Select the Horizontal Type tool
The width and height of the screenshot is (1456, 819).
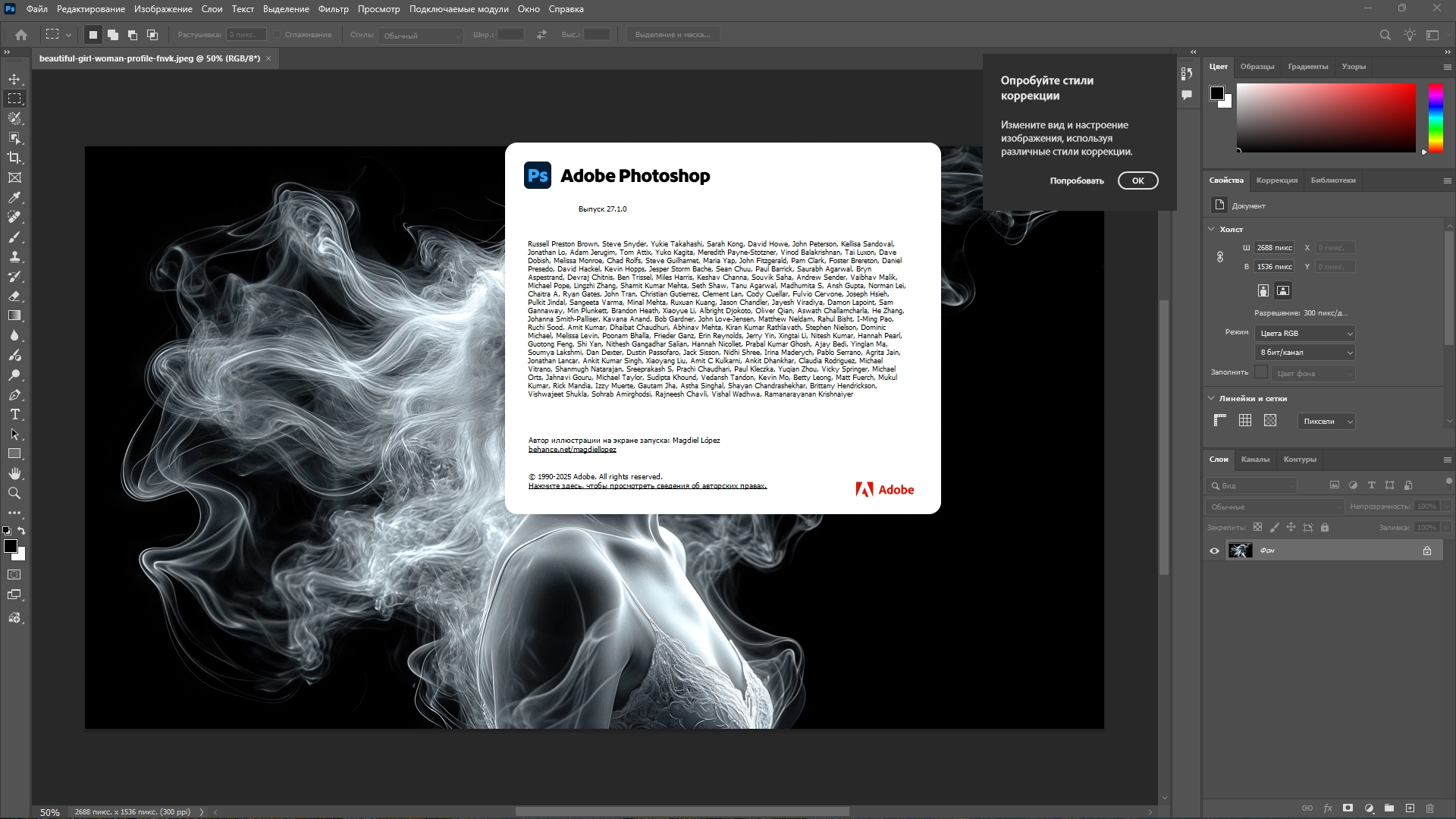click(x=14, y=414)
